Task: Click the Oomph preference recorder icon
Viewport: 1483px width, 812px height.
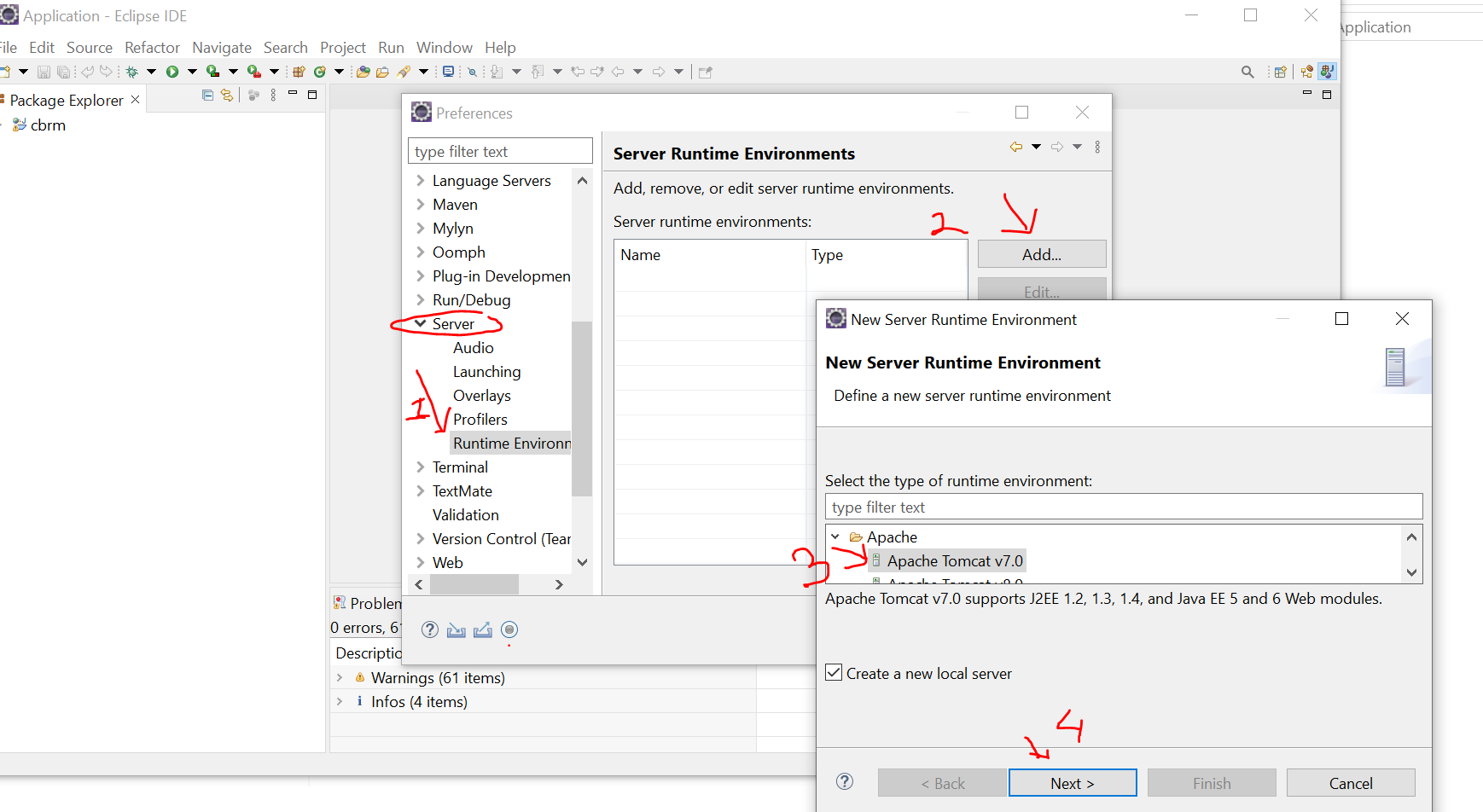Action: point(509,629)
